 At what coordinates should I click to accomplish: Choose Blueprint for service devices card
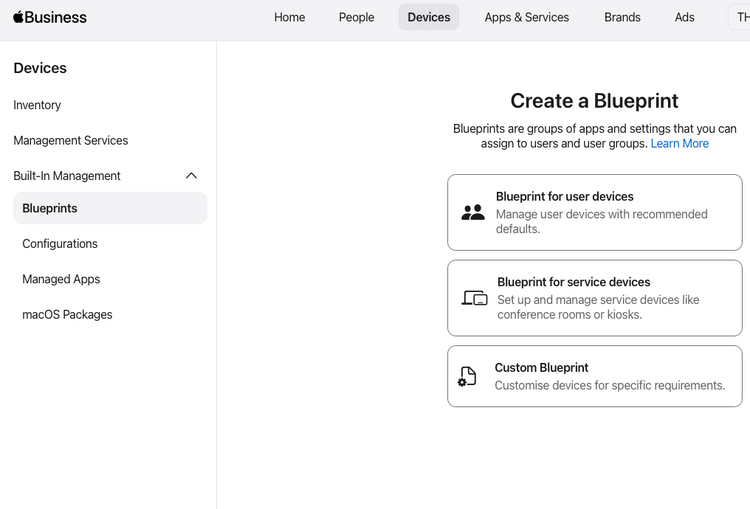(595, 298)
